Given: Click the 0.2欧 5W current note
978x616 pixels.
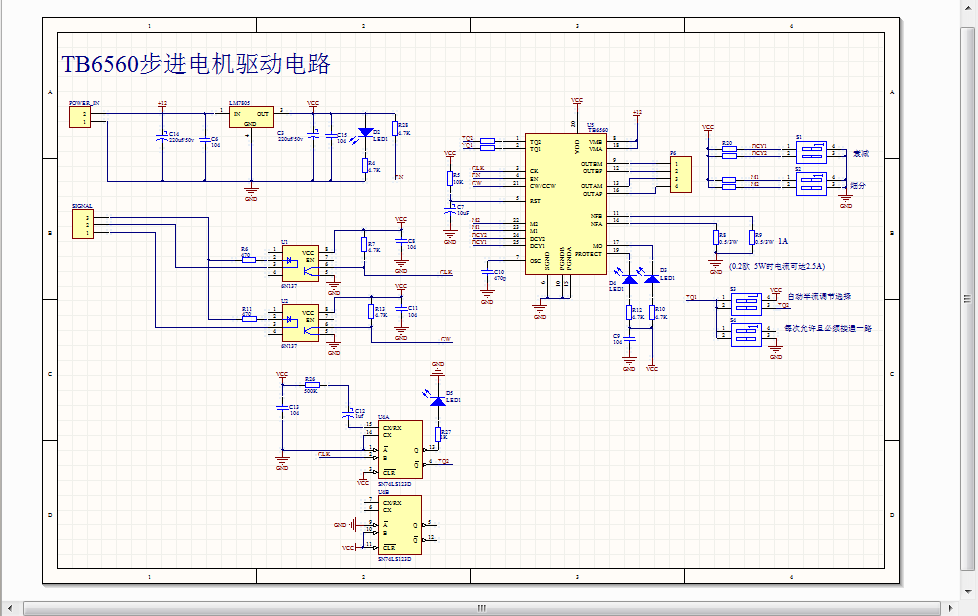Looking at the screenshot, I should tap(777, 266).
